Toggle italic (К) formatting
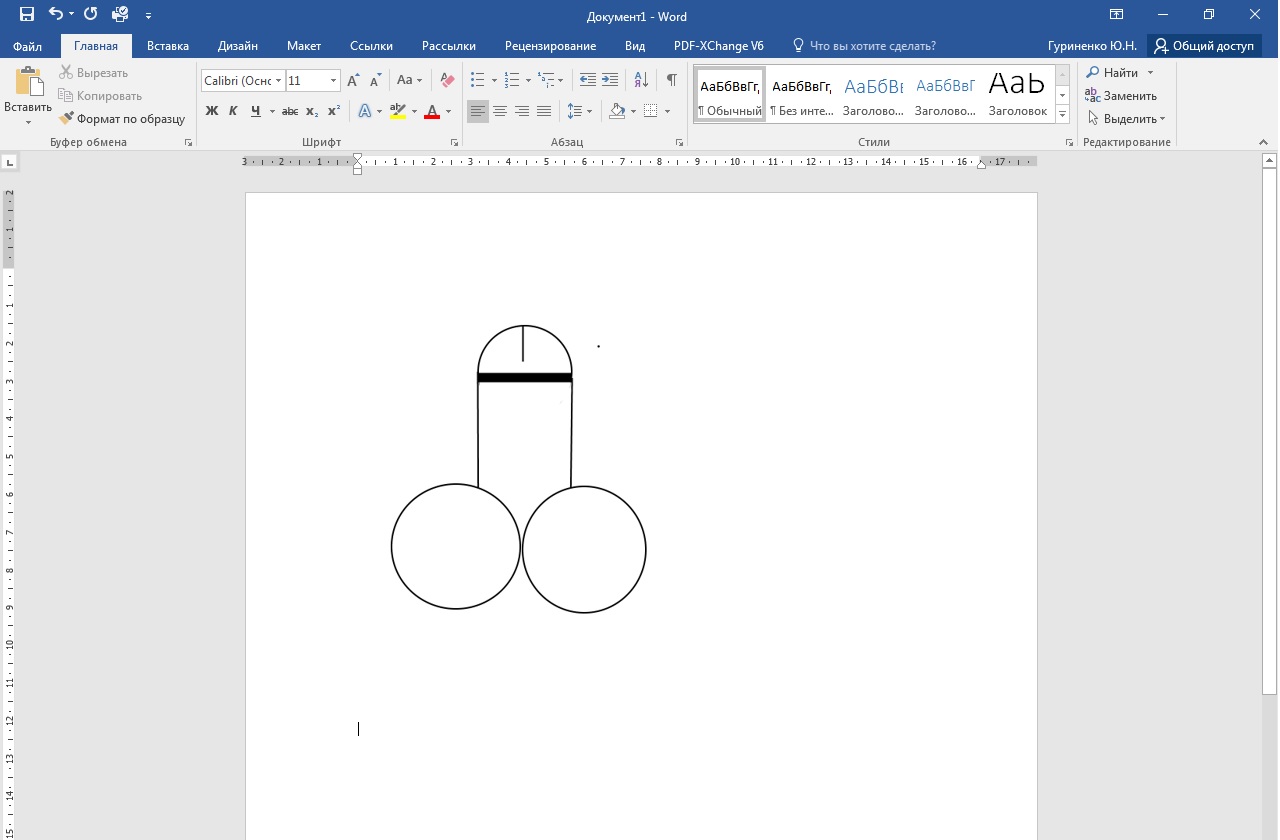Viewport: 1280px width, 840px height. 233,111
